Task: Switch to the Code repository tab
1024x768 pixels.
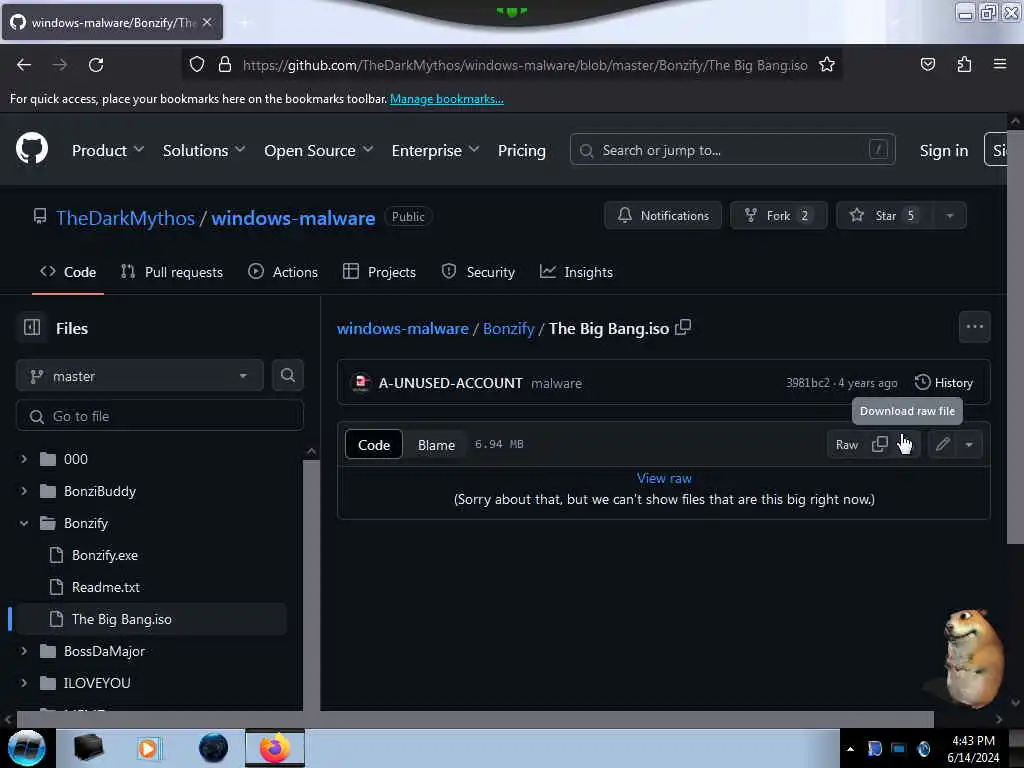Action: [68, 272]
